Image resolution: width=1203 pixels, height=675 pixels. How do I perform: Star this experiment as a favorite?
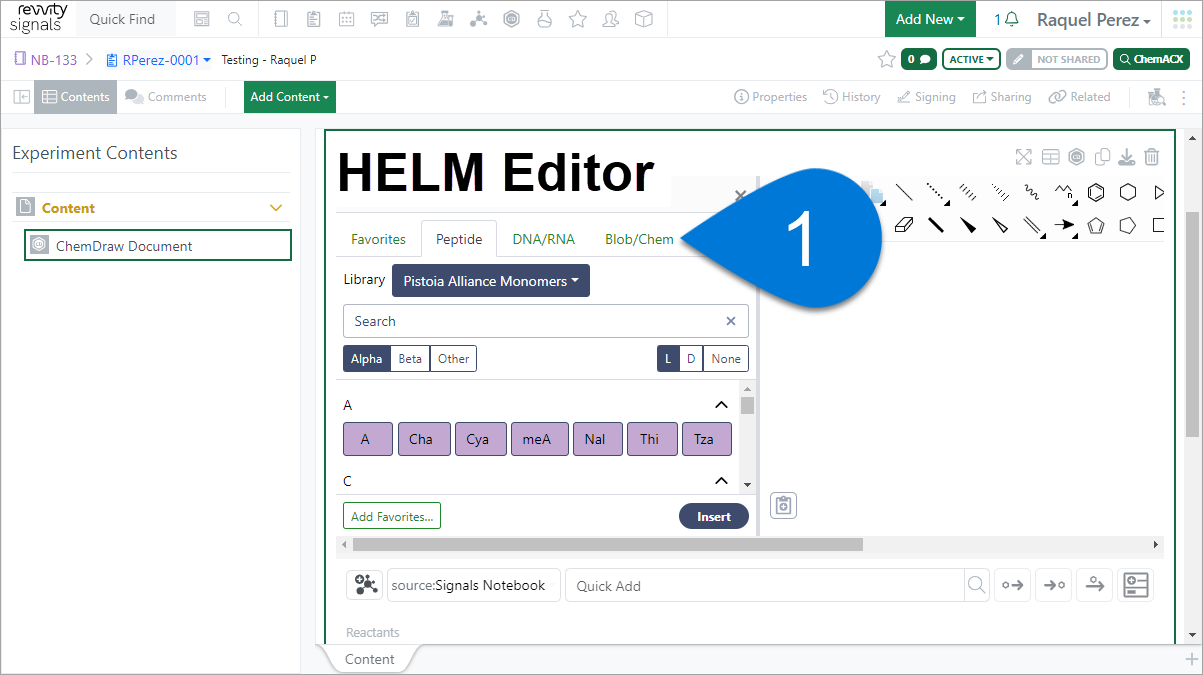click(x=886, y=59)
